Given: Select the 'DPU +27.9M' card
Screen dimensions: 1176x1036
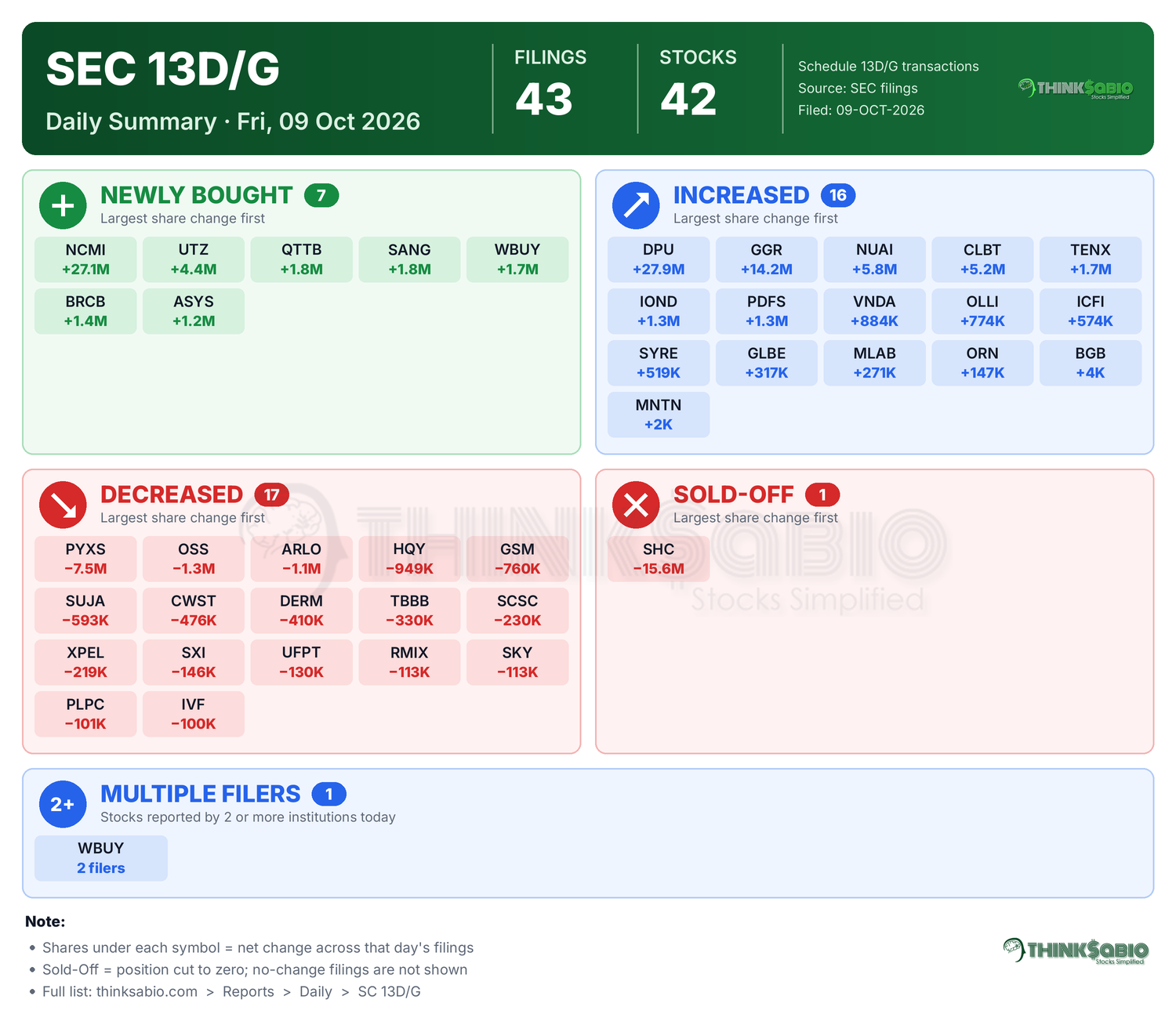Looking at the screenshot, I should tap(659, 259).
